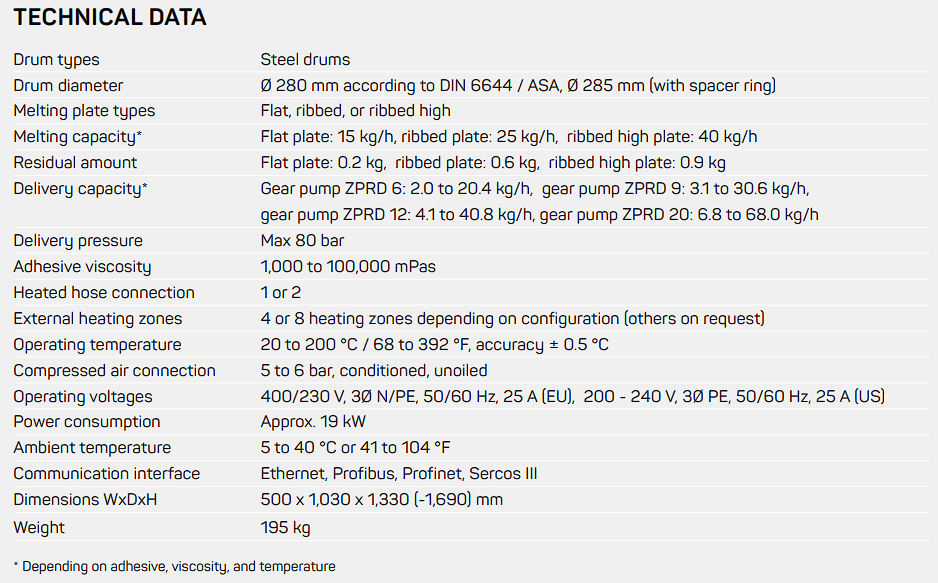Select the Adhesive viscosity label
This screenshot has height=583, width=938.
[82, 267]
